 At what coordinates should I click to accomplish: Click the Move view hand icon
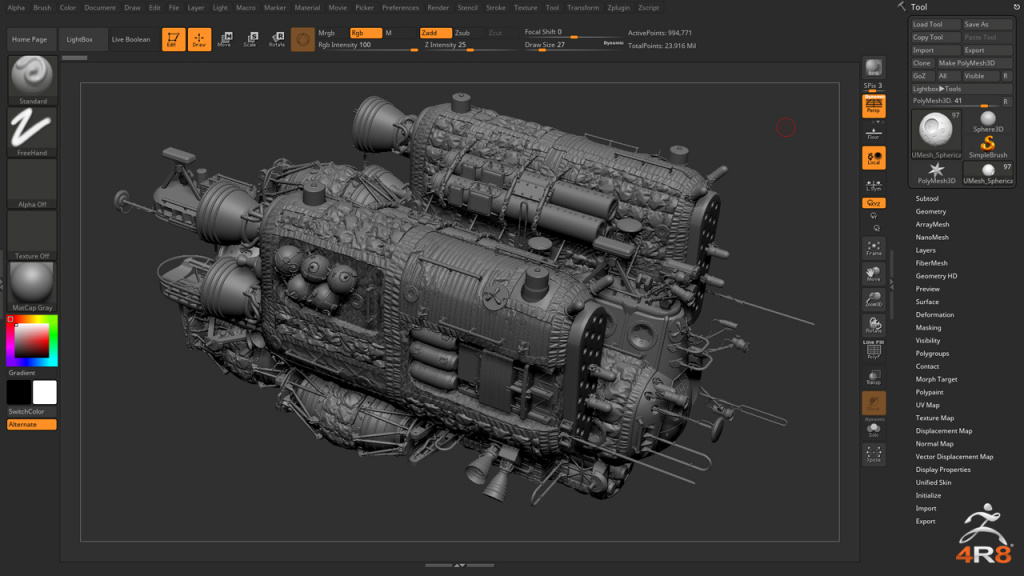pyautogui.click(x=873, y=274)
